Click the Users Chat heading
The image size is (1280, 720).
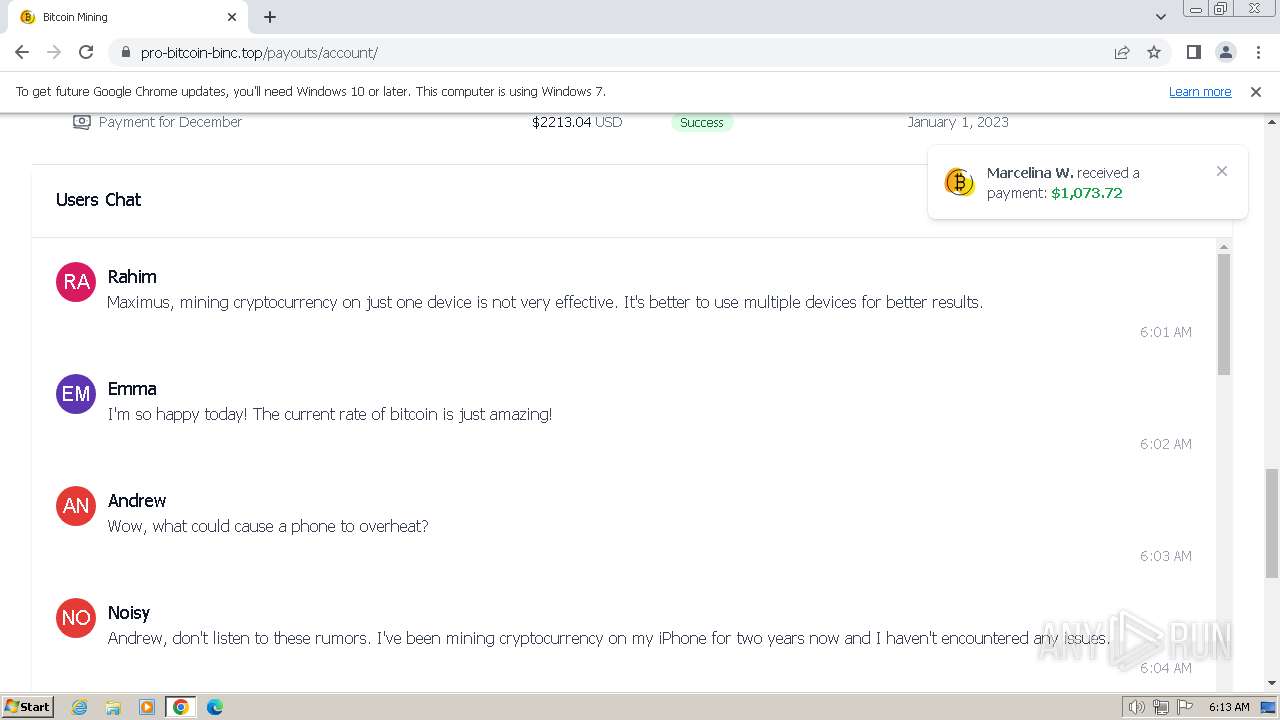pos(98,200)
